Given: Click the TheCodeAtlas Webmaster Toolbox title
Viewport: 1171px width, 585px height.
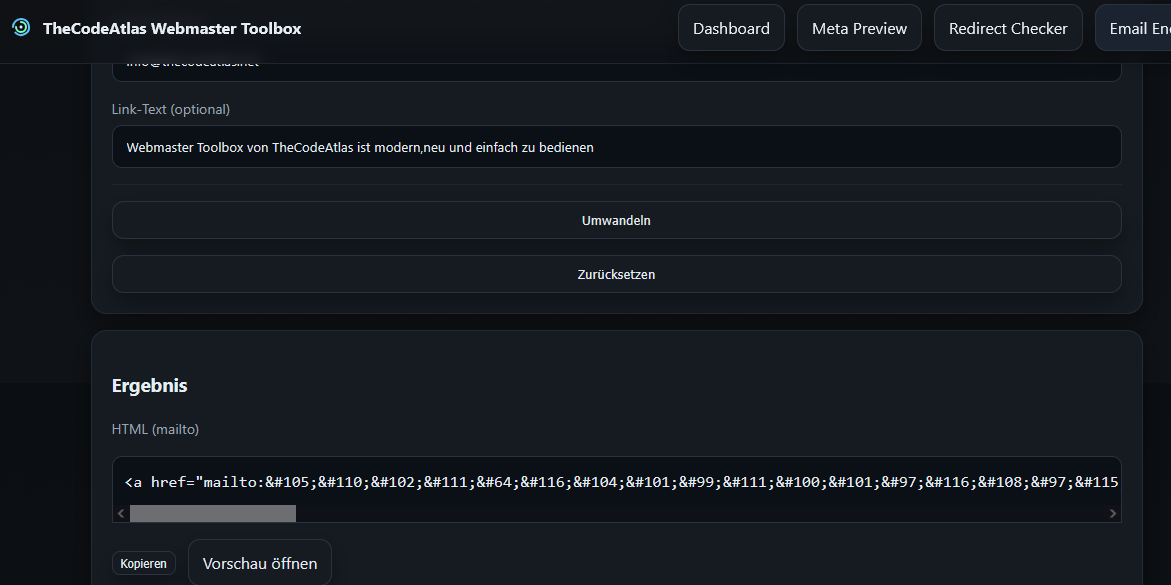Looking at the screenshot, I should point(170,28).
